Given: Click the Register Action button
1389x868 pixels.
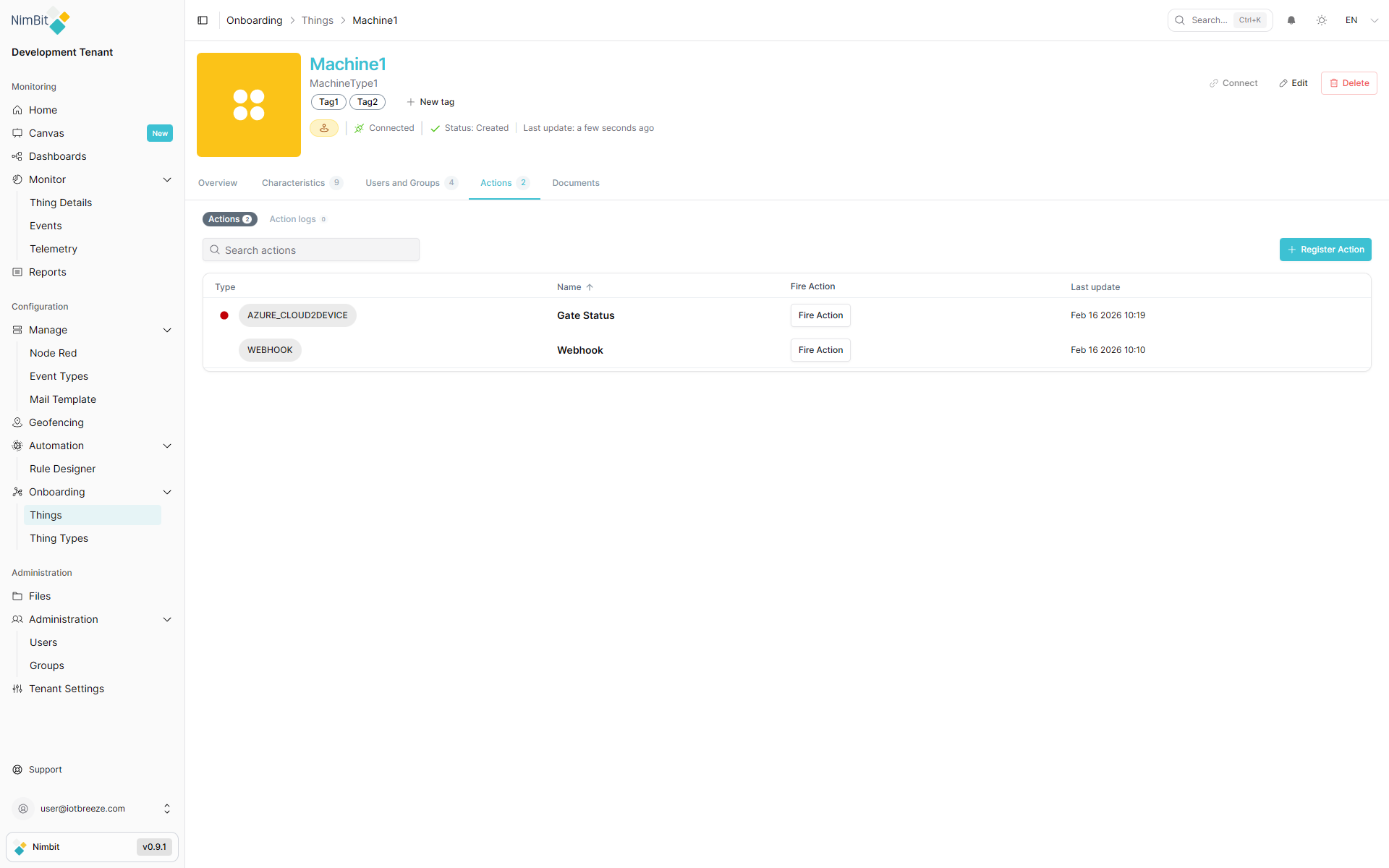Looking at the screenshot, I should (x=1325, y=249).
